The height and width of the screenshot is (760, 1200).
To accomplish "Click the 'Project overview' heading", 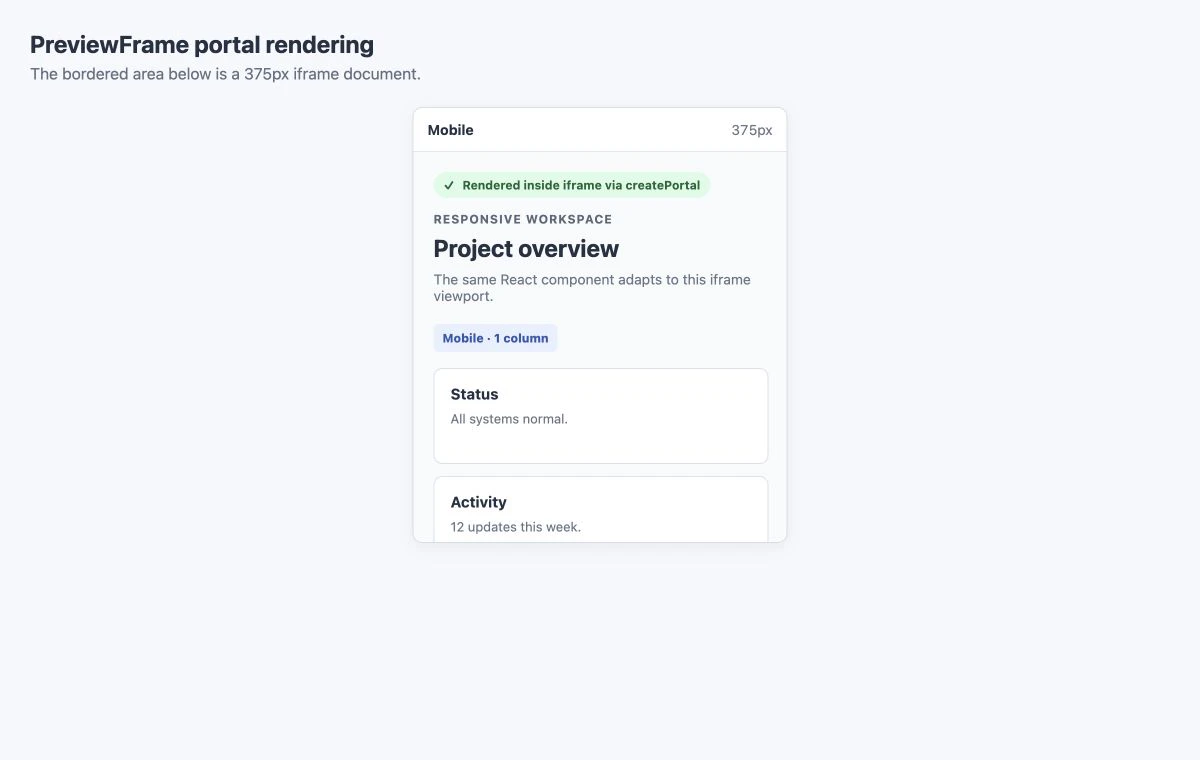I will 526,249.
